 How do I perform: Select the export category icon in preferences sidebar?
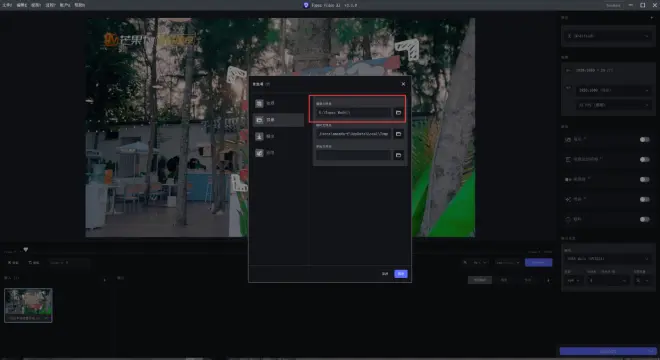pyautogui.click(x=259, y=136)
